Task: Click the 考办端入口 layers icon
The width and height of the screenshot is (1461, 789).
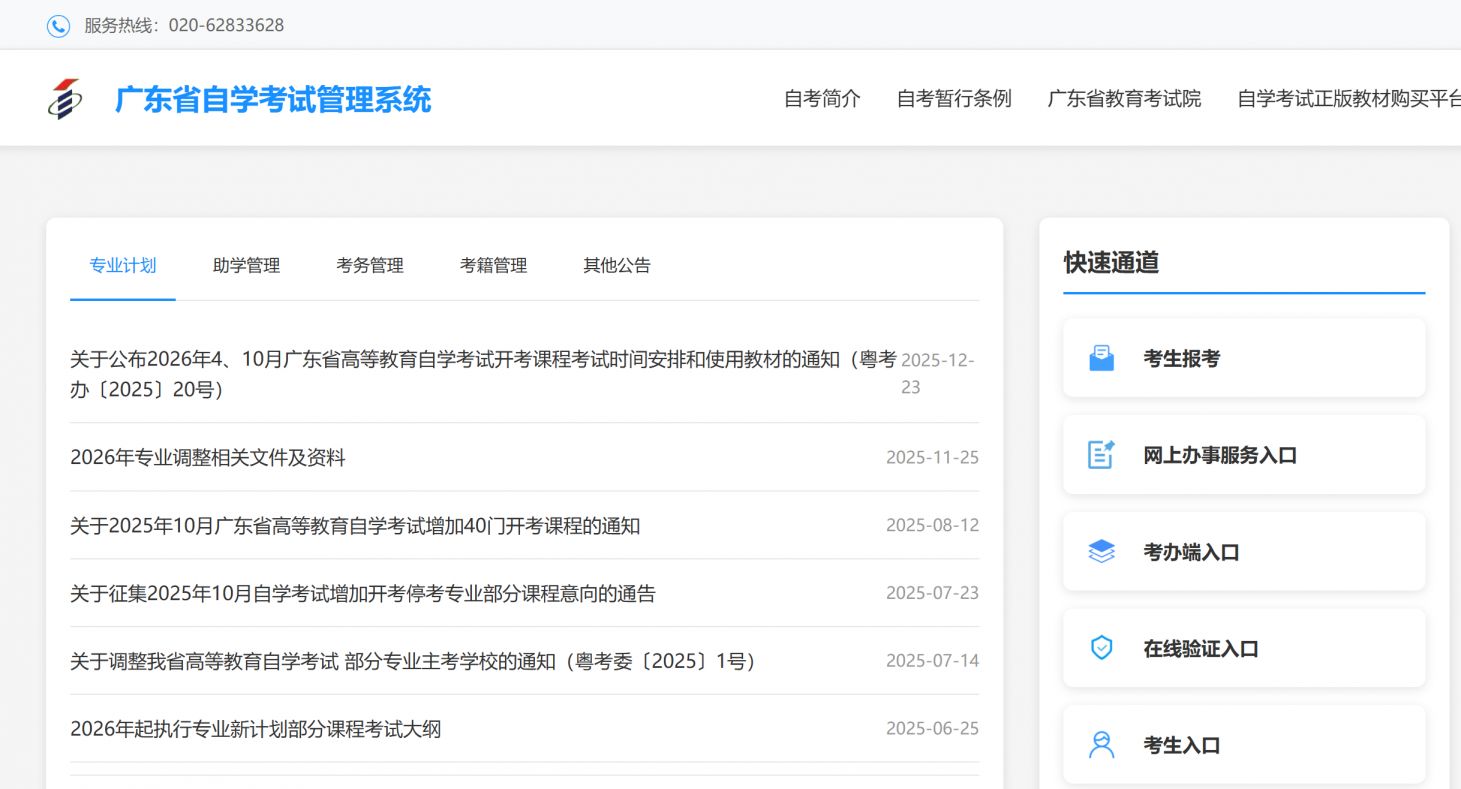Action: (1101, 552)
